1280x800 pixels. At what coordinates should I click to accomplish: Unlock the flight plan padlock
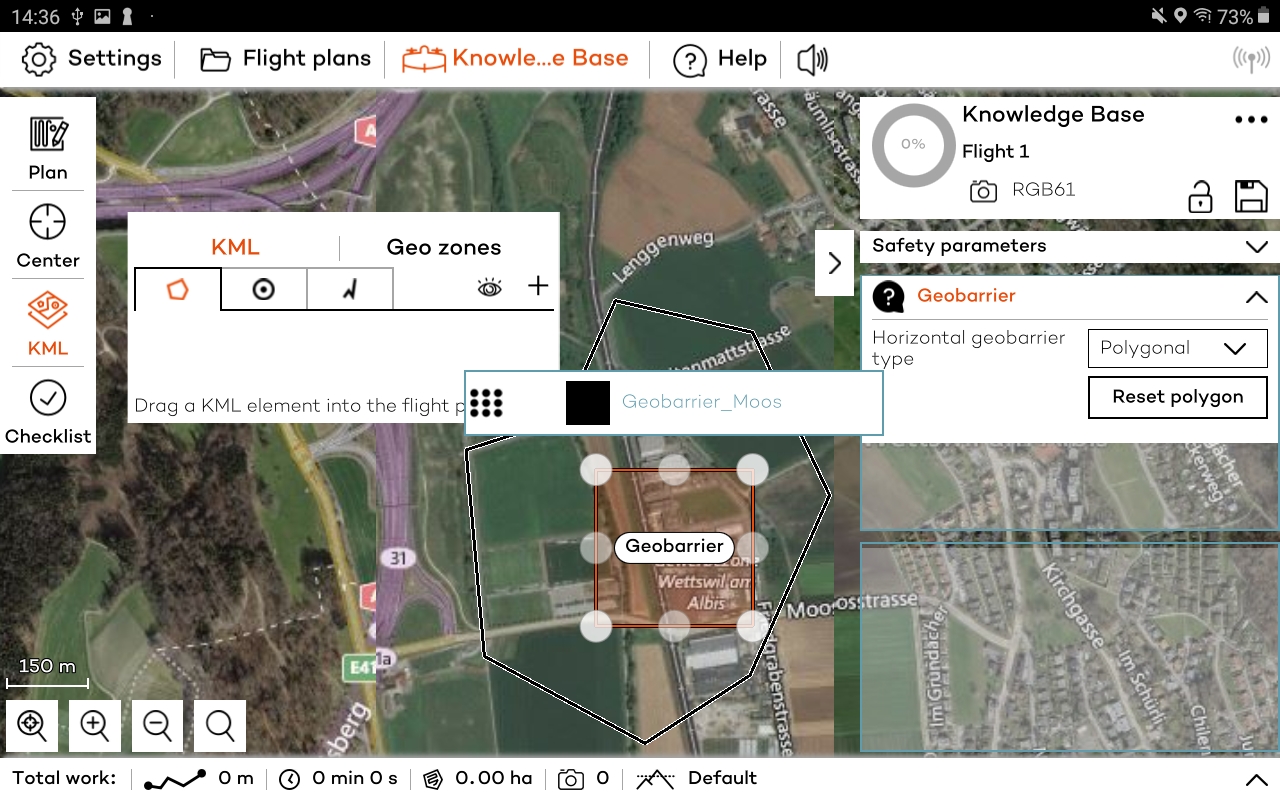[x=1200, y=197]
